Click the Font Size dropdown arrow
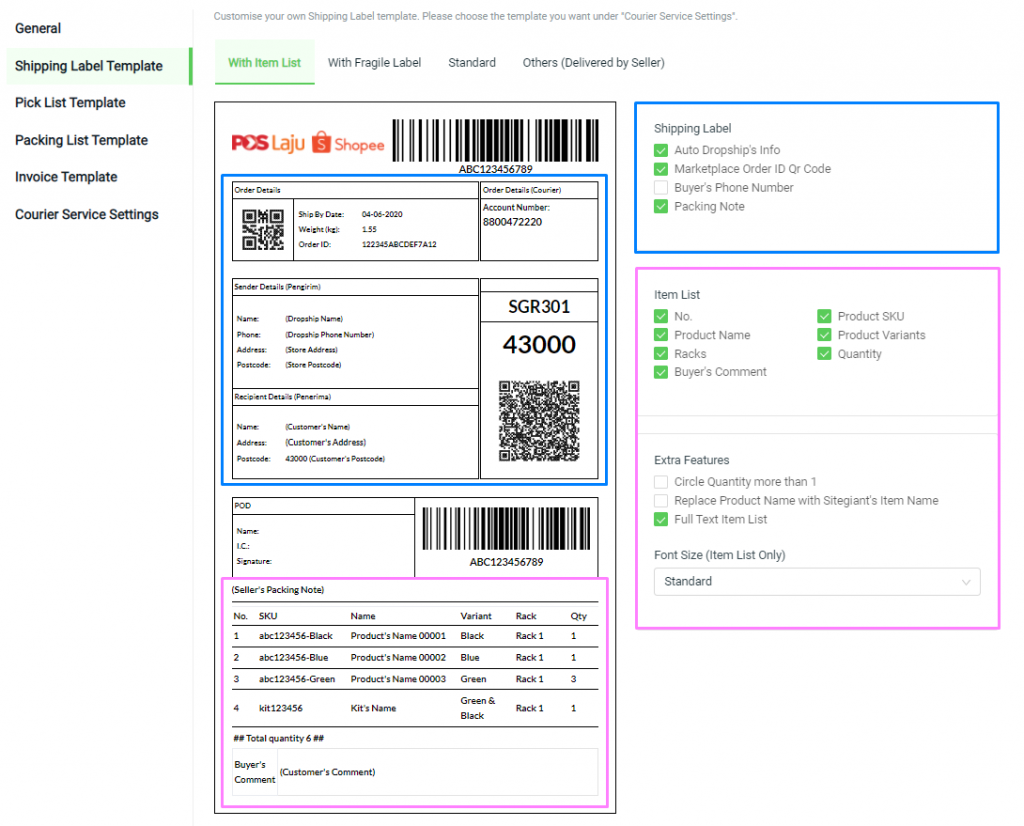This screenshot has width=1024, height=826. pos(966,582)
